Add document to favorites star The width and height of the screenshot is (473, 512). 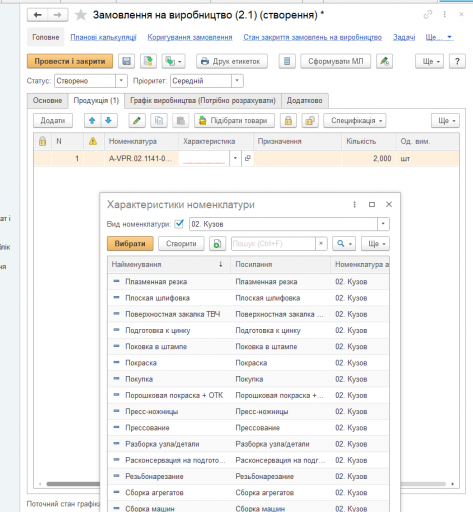click(81, 15)
